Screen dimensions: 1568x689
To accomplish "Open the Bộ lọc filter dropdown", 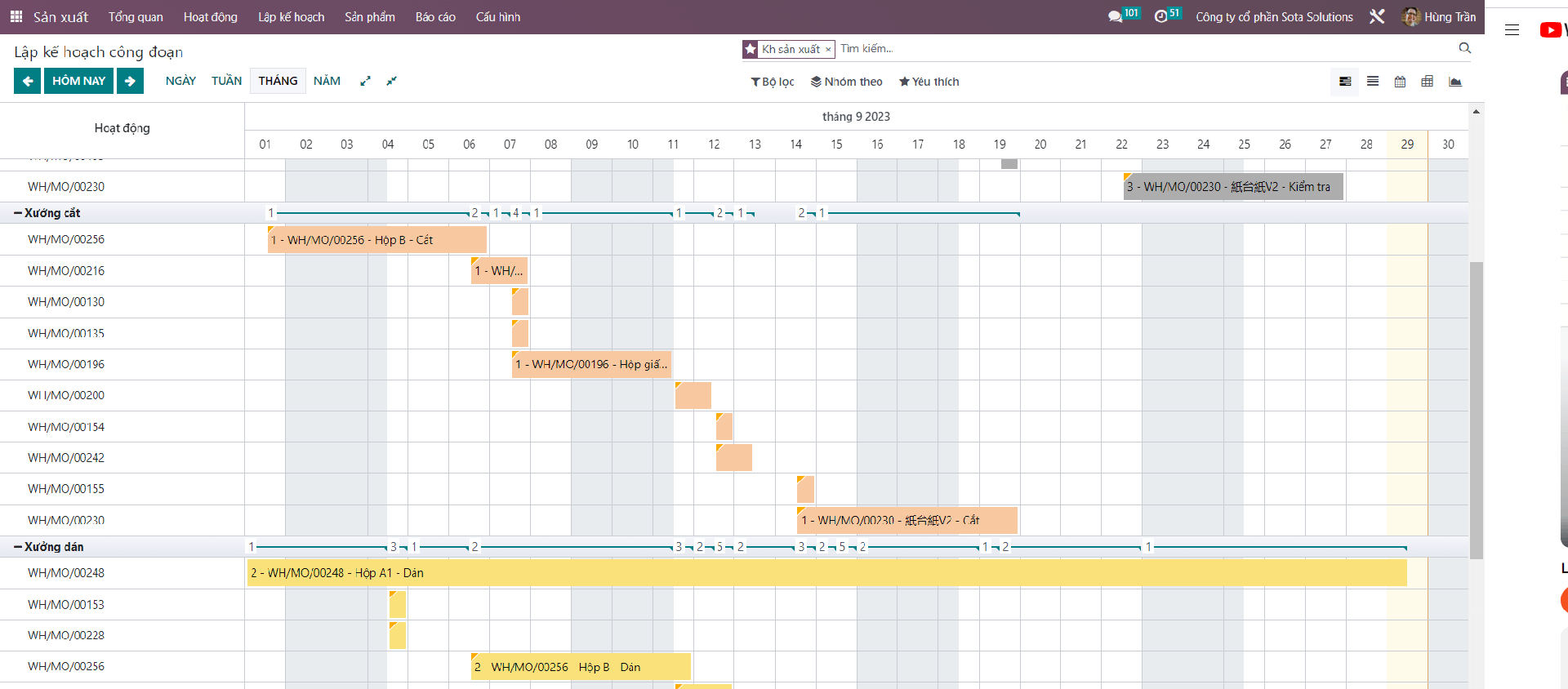I will pyautogui.click(x=773, y=82).
